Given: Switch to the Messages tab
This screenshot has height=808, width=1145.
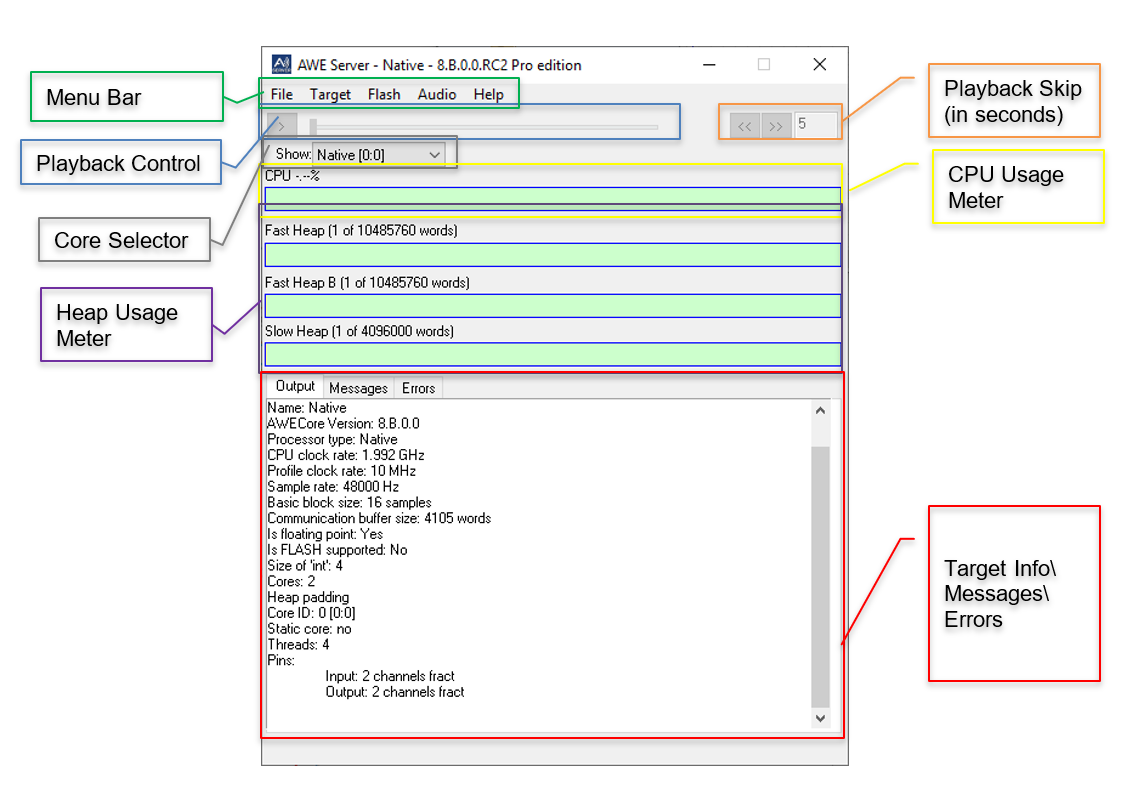Looking at the screenshot, I should click(x=358, y=388).
